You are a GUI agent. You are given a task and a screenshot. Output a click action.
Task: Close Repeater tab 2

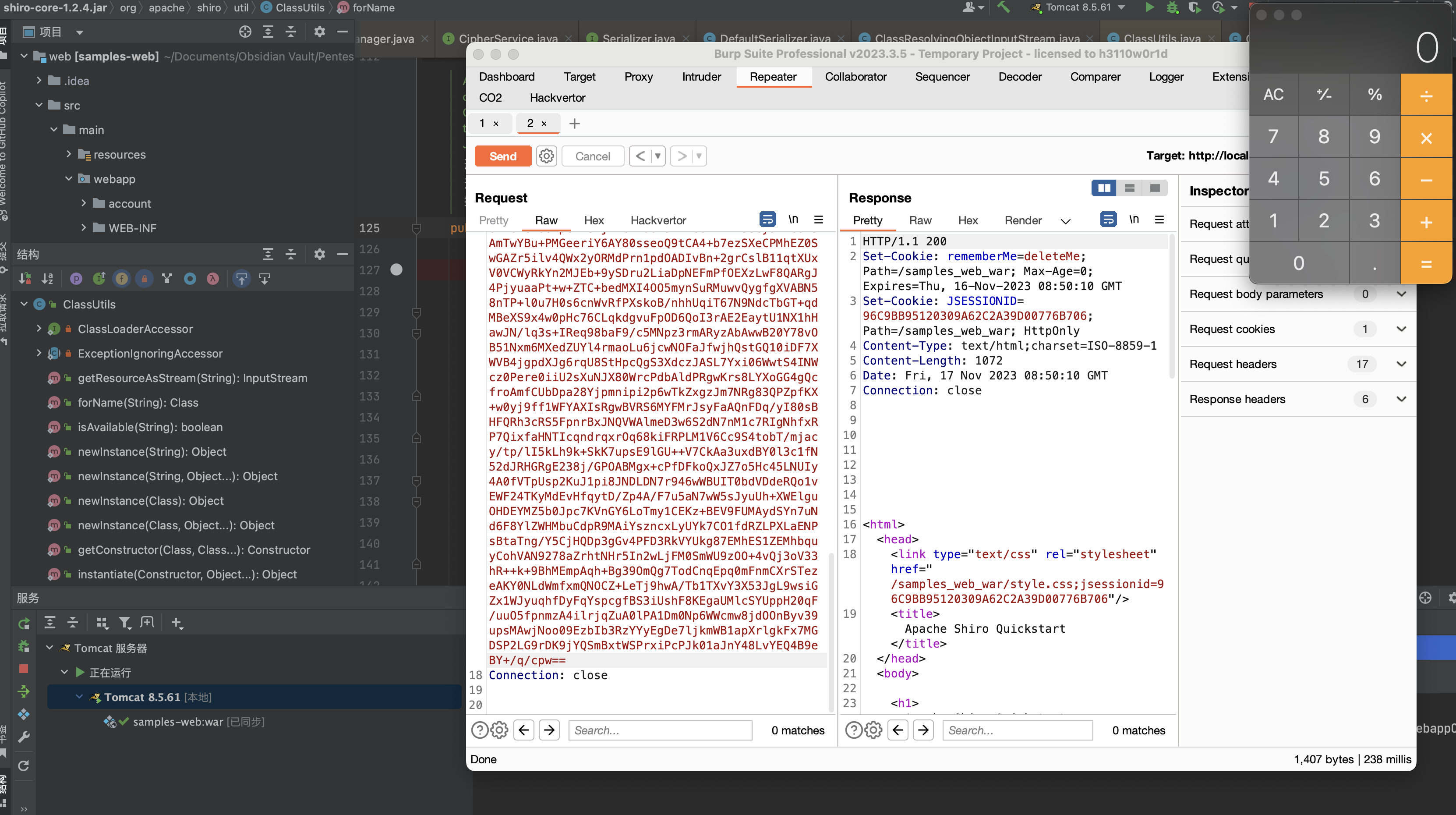point(544,123)
